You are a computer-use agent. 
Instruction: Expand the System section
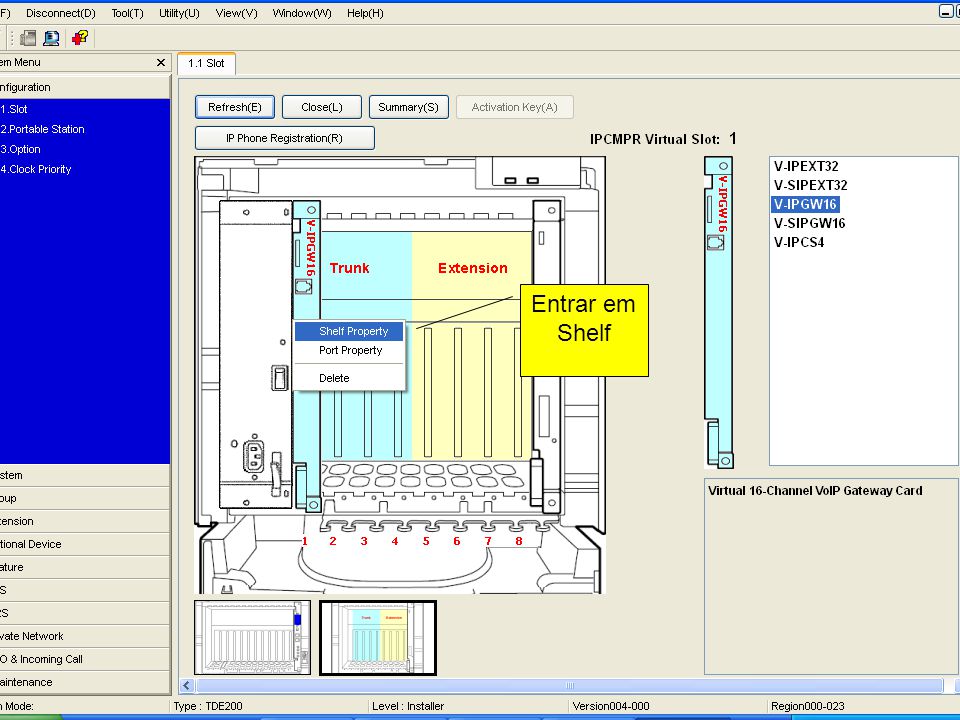84,475
